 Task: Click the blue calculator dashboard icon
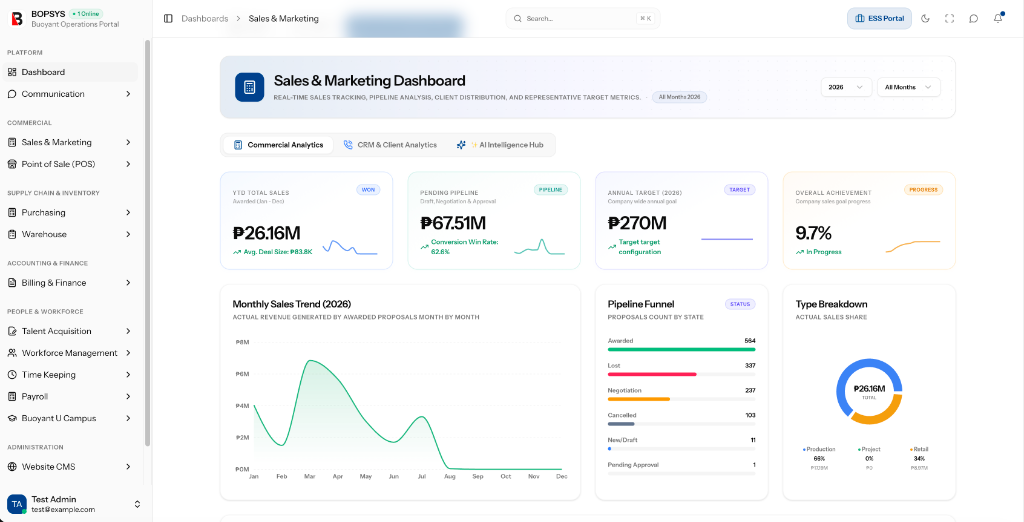point(249,87)
